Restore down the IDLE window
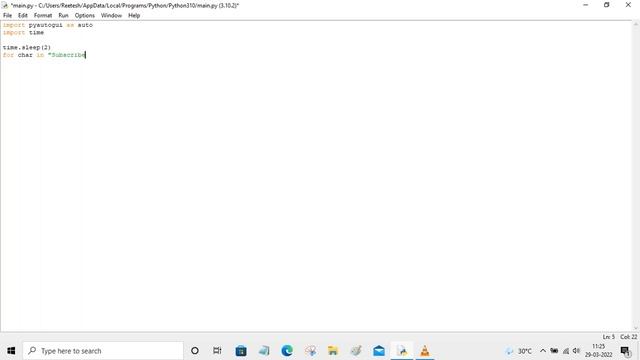 pyautogui.click(x=607, y=5)
